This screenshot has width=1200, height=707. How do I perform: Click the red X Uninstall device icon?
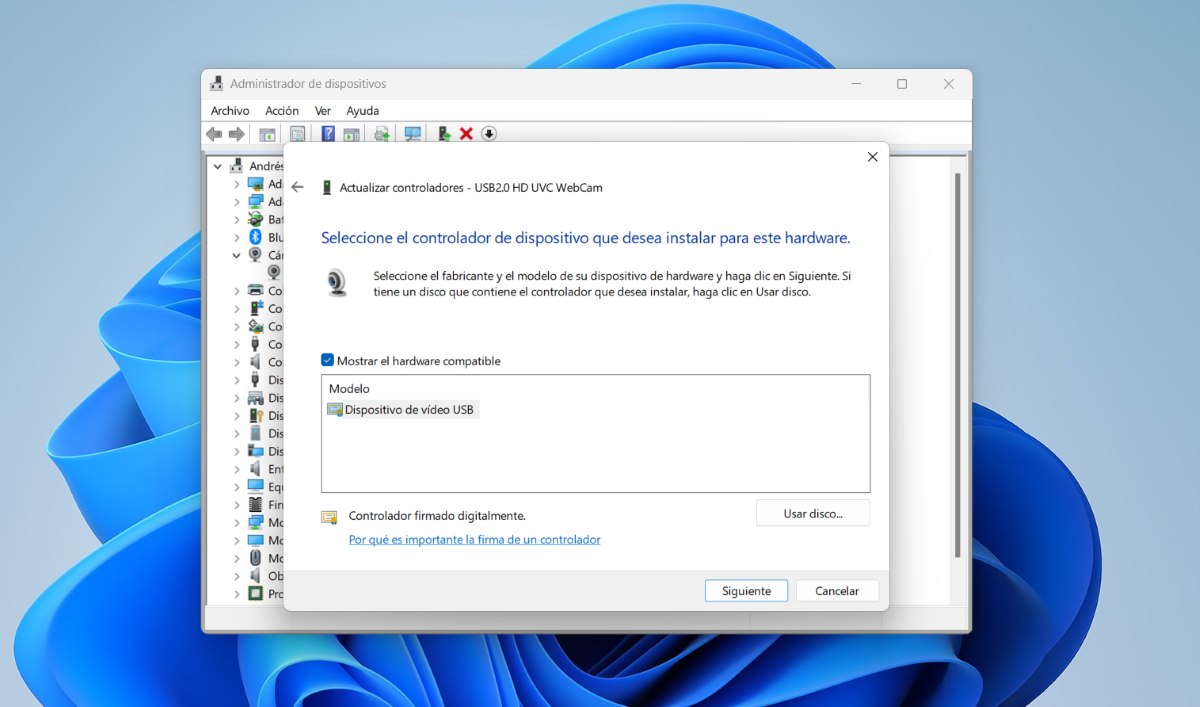466,134
